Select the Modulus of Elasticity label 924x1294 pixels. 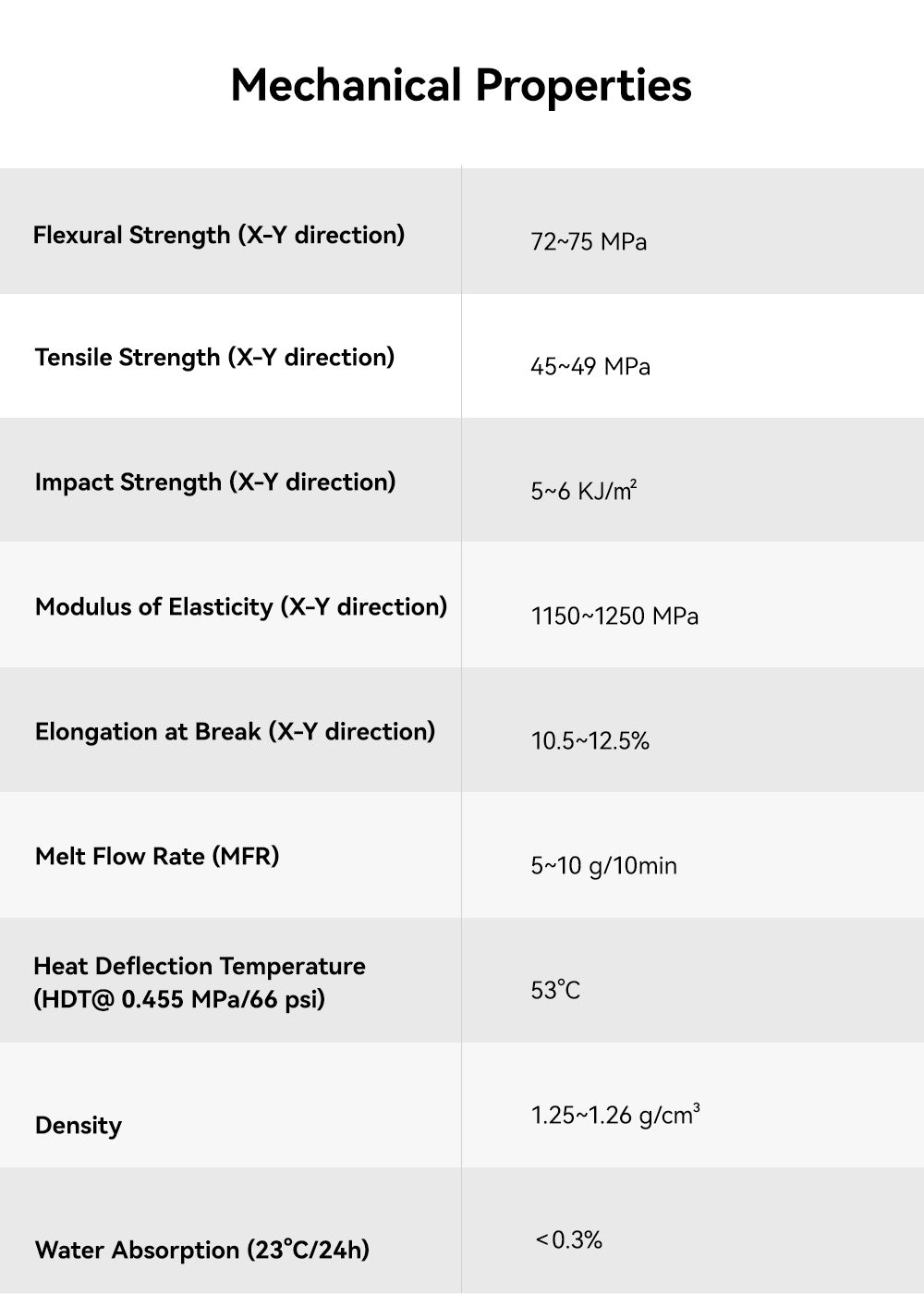coord(241,607)
